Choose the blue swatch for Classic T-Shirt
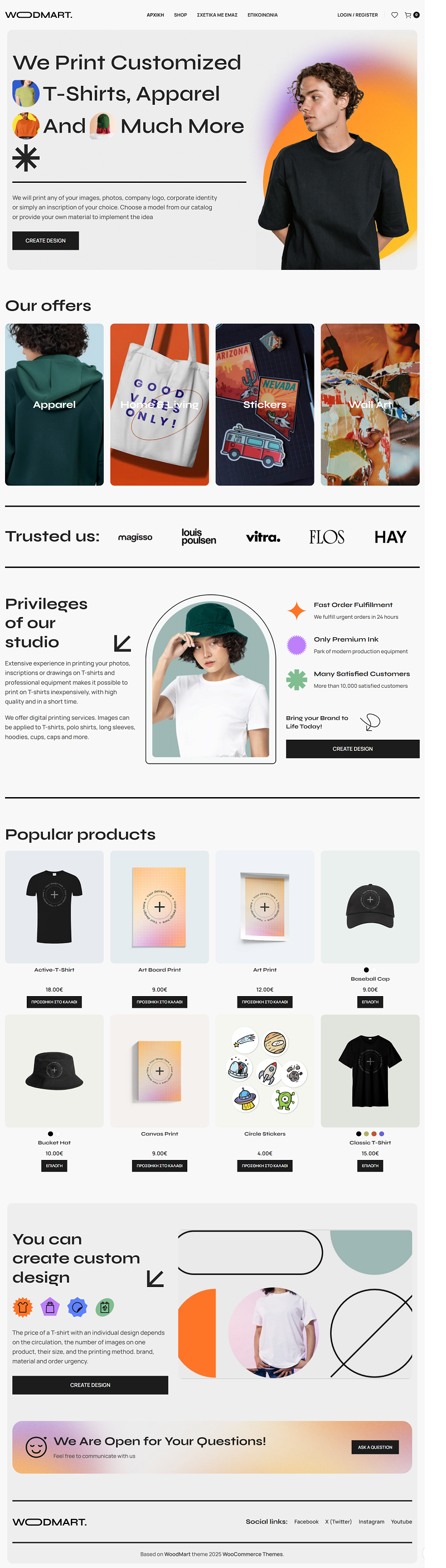Screen dimensions: 446x1568 381,1133
